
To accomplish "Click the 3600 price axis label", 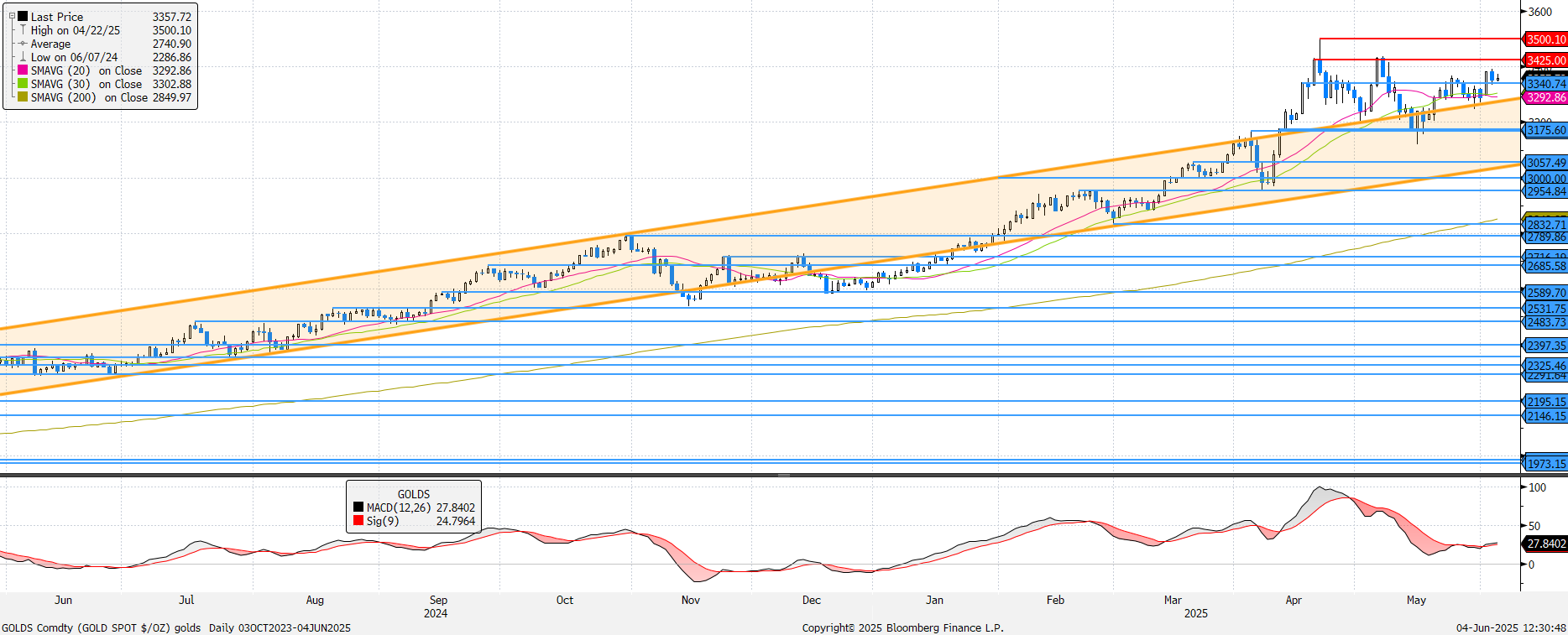I will click(x=1540, y=12).
